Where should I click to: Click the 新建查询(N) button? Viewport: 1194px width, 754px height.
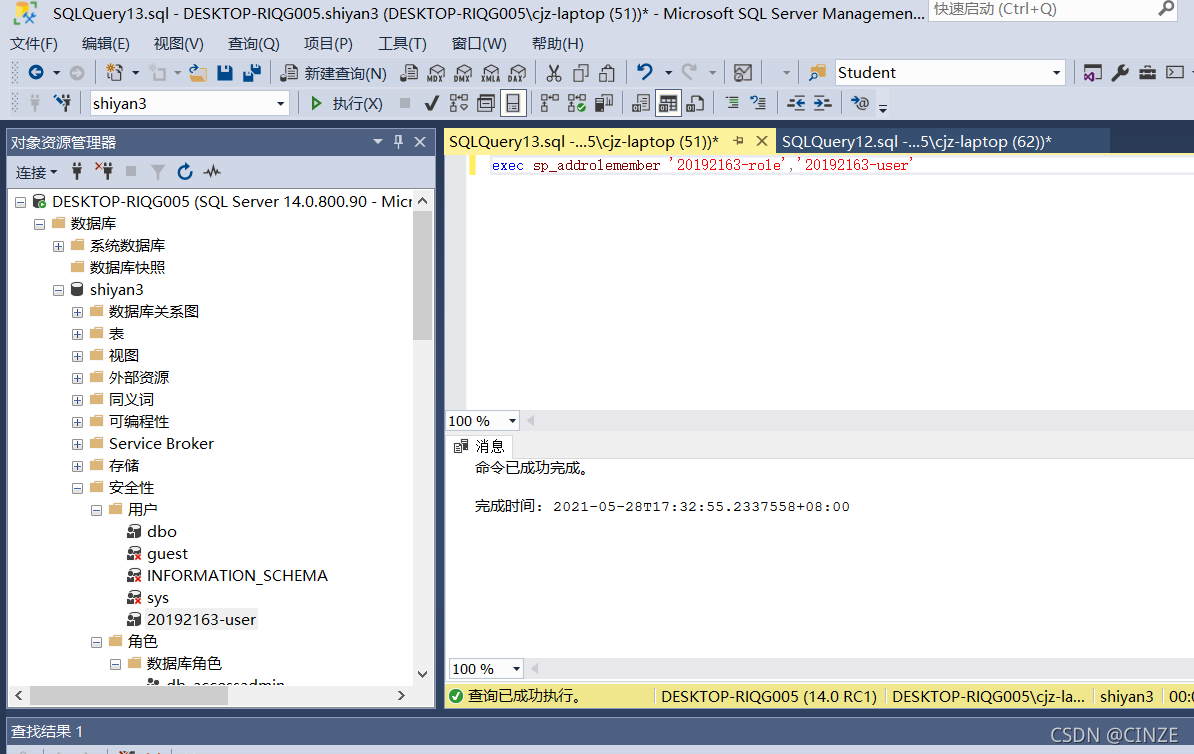click(334, 73)
